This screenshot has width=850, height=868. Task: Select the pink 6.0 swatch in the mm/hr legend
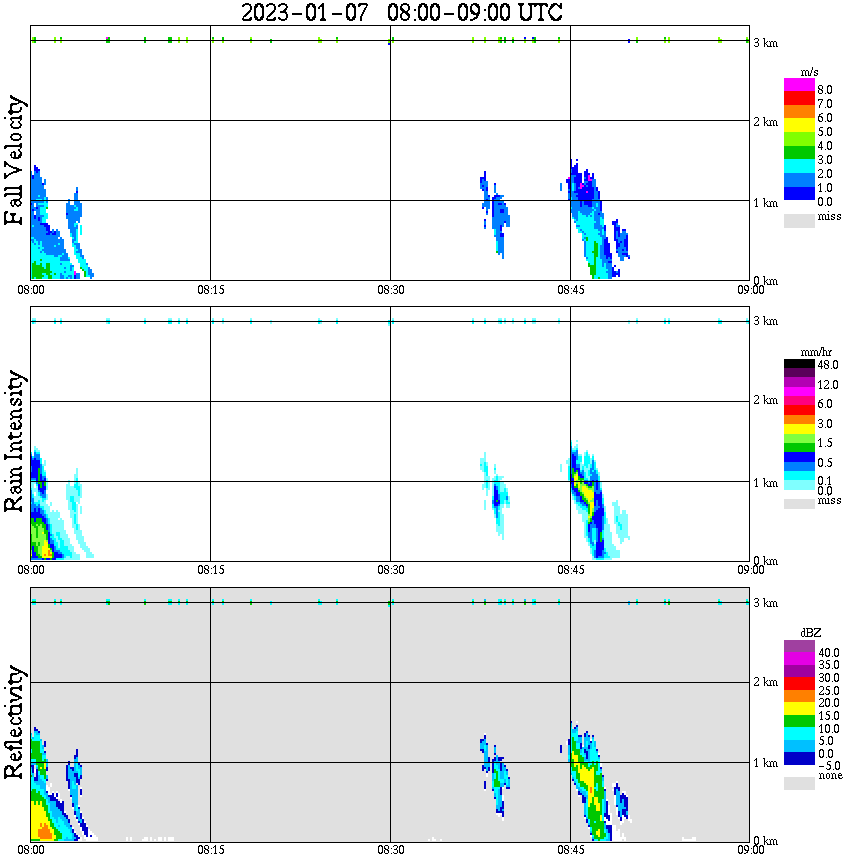[x=799, y=401]
